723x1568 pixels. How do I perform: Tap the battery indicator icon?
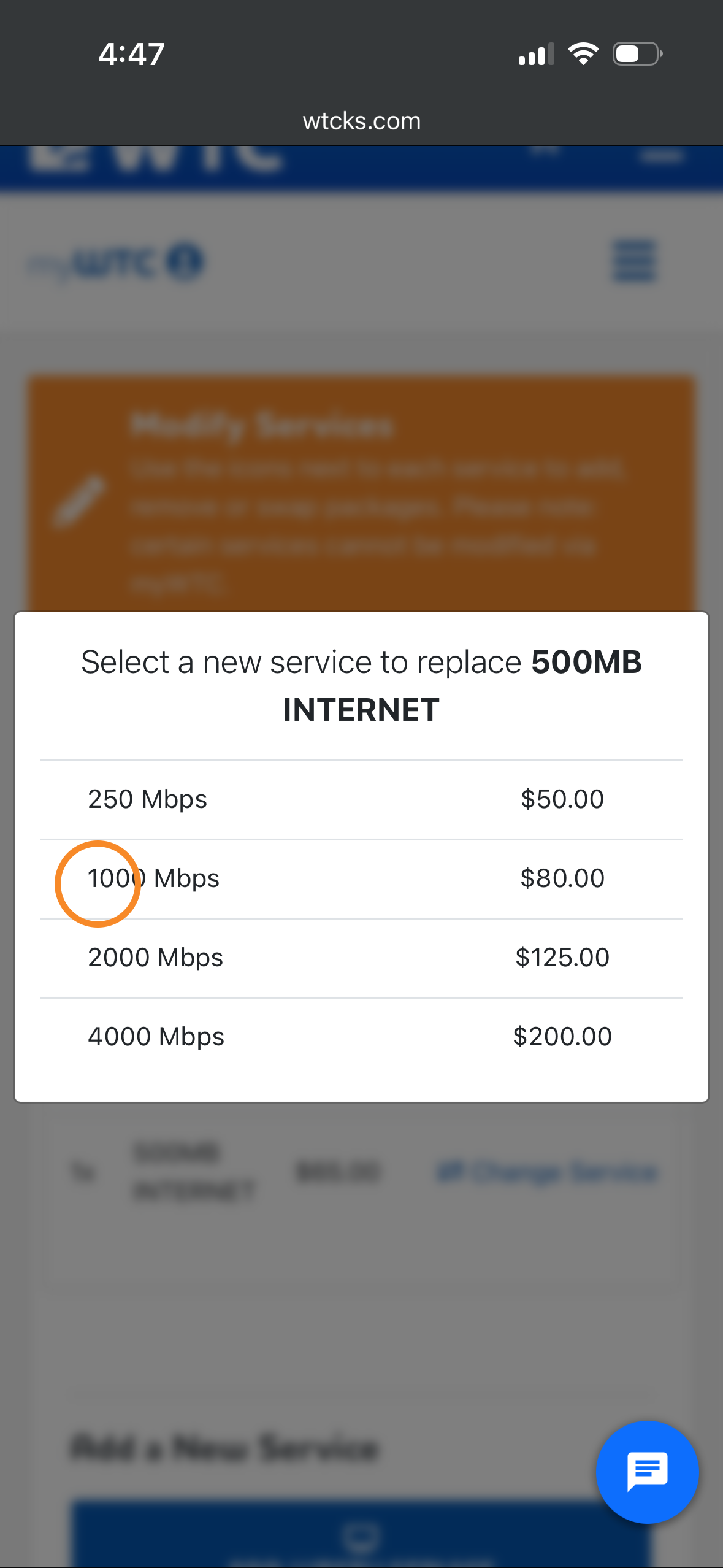click(x=637, y=54)
